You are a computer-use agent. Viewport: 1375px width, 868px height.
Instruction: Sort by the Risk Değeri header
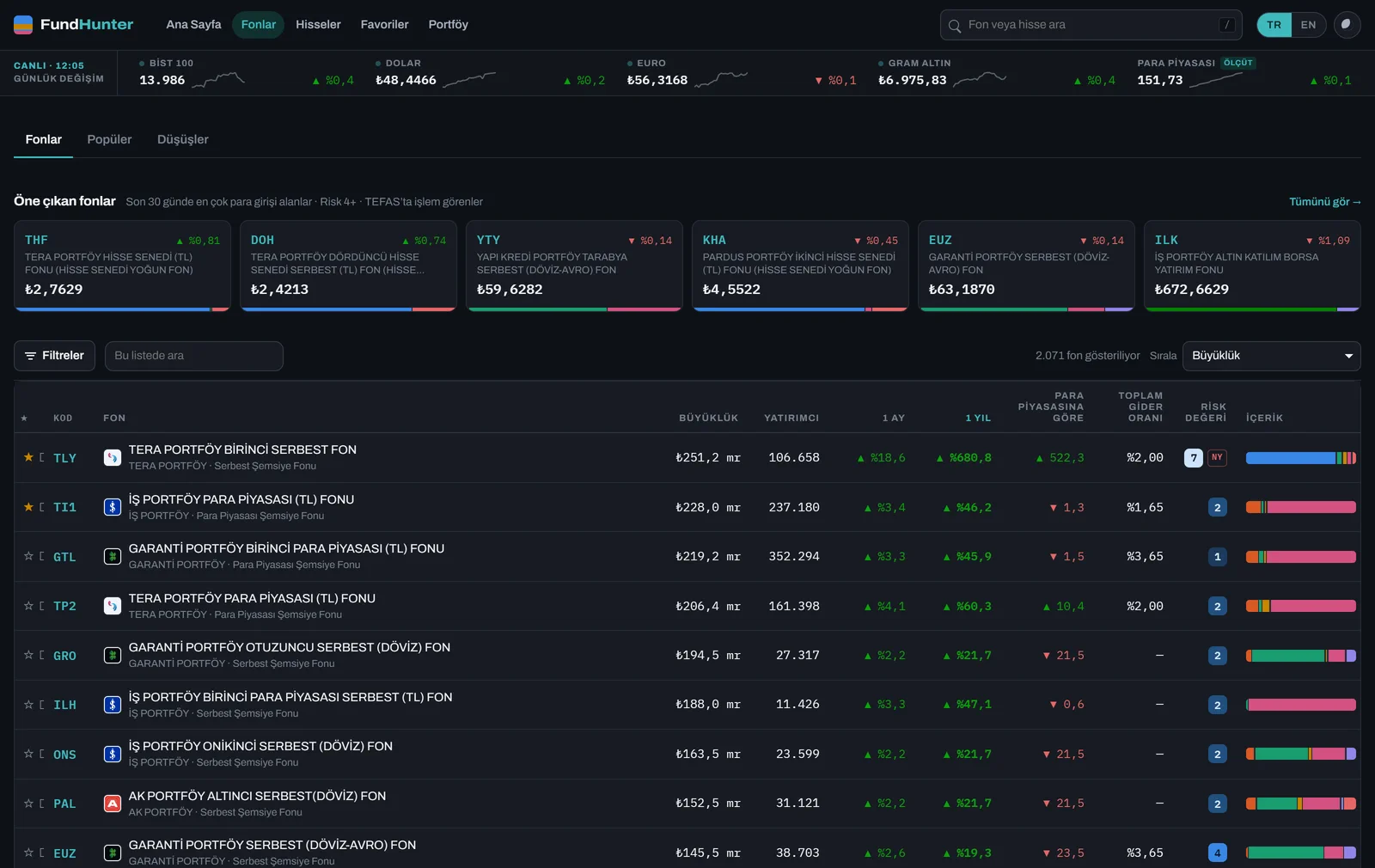point(1206,413)
